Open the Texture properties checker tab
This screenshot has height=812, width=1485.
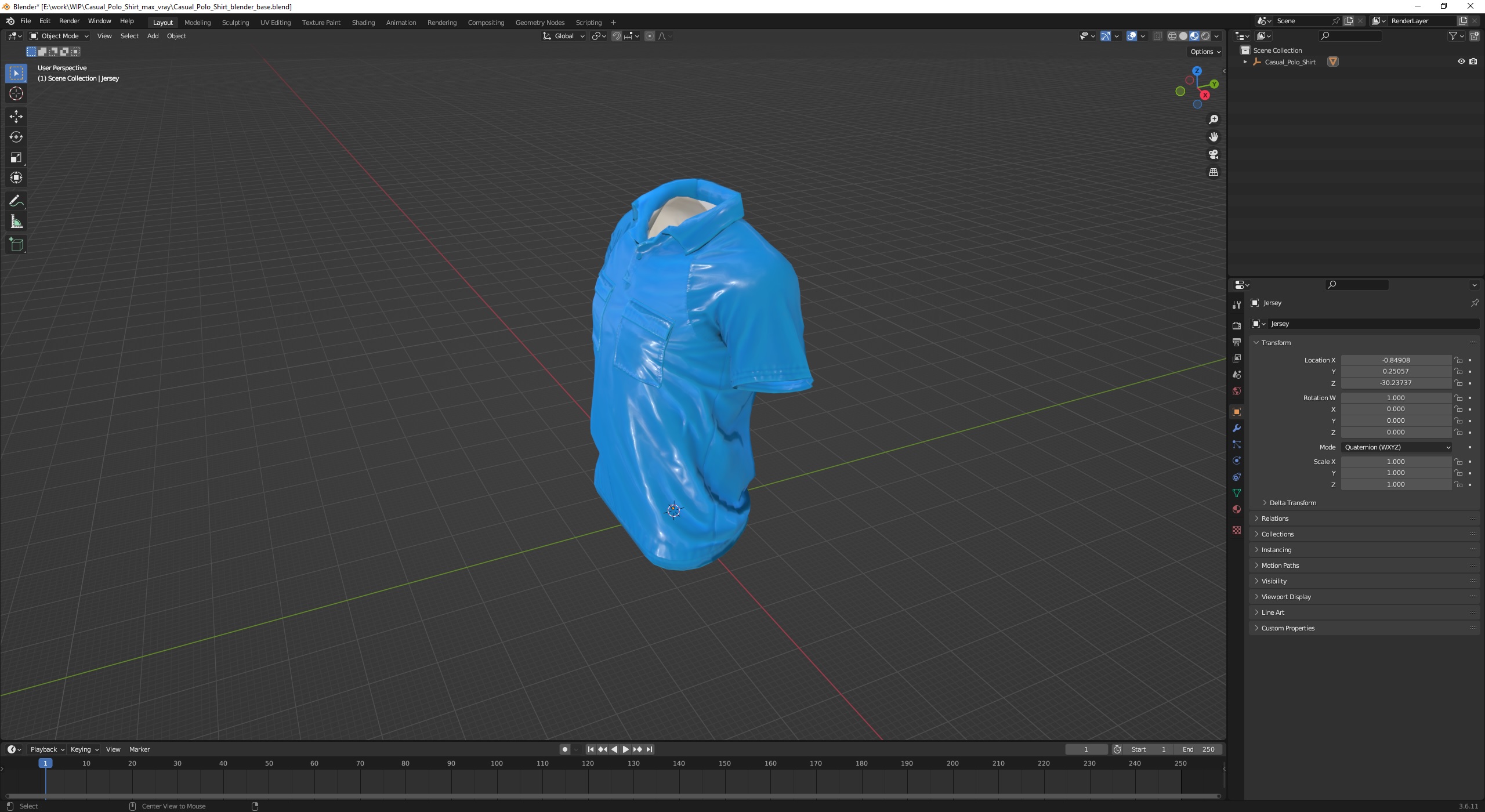[1237, 530]
